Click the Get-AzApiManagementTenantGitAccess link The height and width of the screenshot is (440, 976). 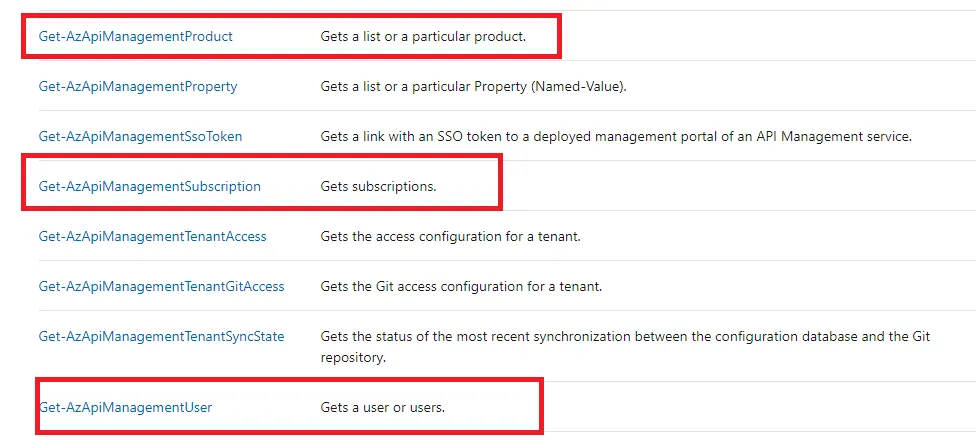(x=161, y=286)
